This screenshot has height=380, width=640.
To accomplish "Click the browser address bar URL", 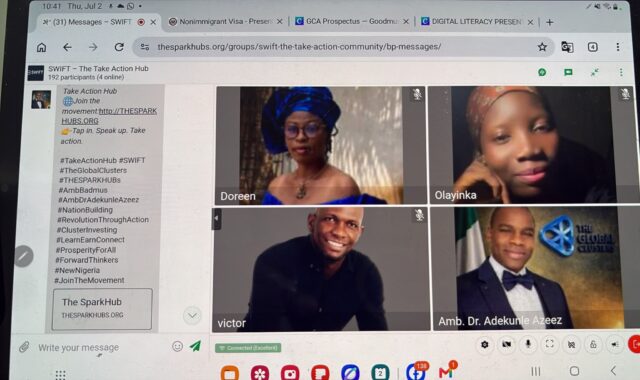I will point(299,47).
